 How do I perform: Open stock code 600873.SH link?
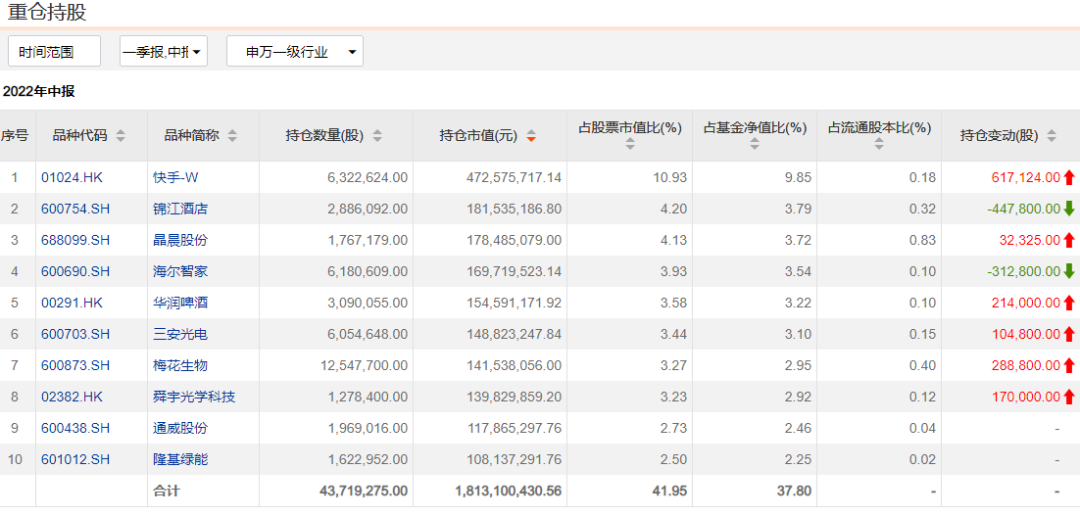click(75, 366)
